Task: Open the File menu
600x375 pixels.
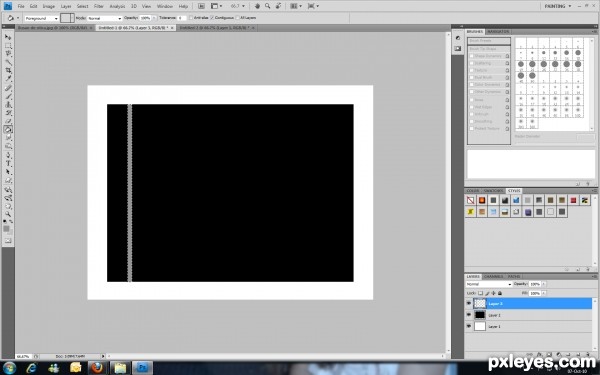Action: coord(21,7)
